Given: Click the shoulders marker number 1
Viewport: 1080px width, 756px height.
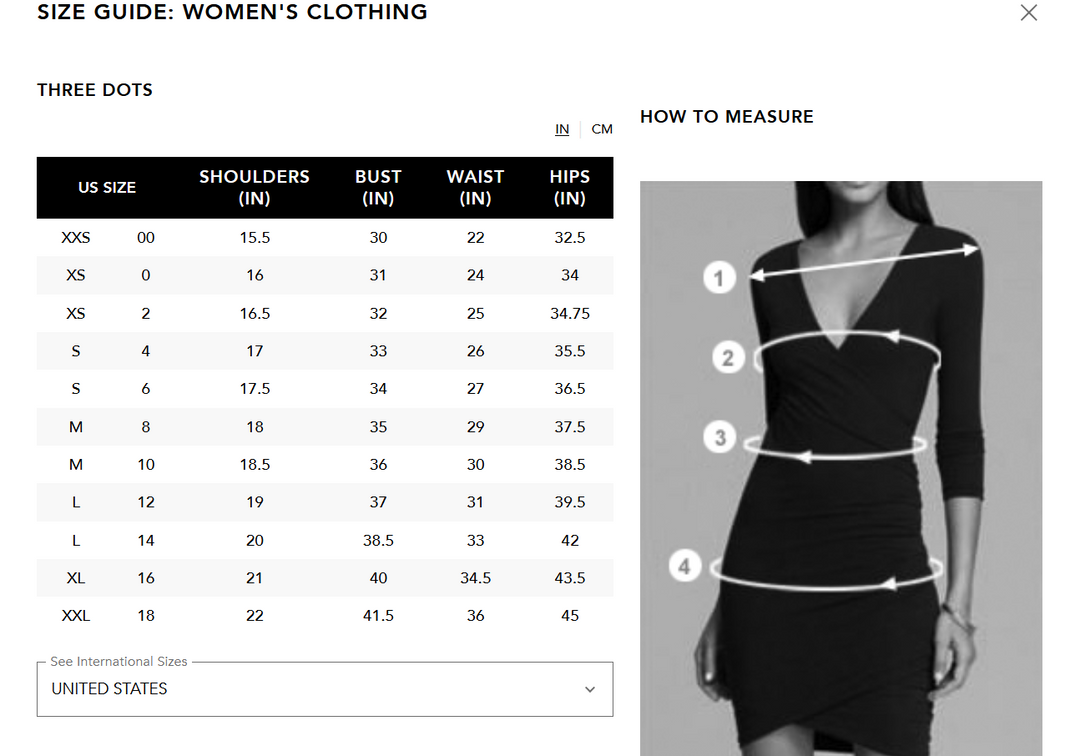Looking at the screenshot, I should tap(719, 278).
